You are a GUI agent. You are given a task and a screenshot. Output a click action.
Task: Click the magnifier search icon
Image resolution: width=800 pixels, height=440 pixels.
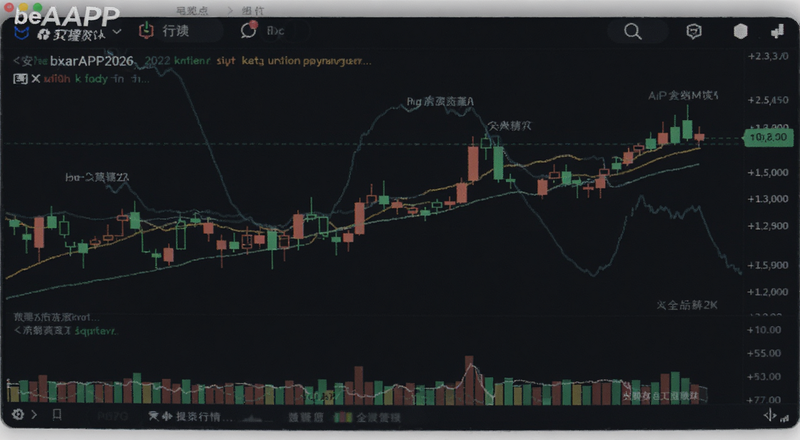point(633,32)
